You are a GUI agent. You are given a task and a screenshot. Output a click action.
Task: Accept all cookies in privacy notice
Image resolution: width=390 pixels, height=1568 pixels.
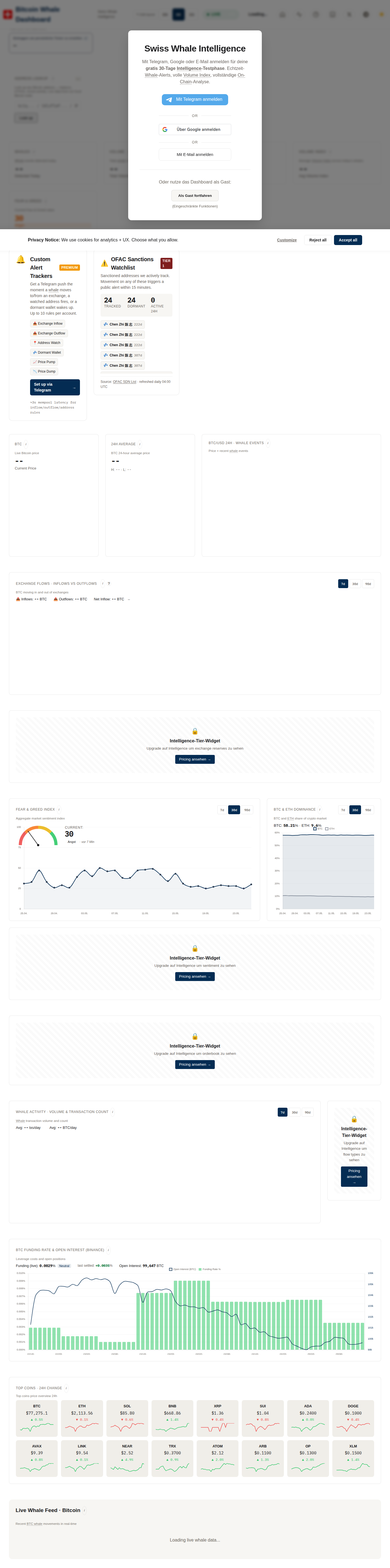click(x=348, y=240)
